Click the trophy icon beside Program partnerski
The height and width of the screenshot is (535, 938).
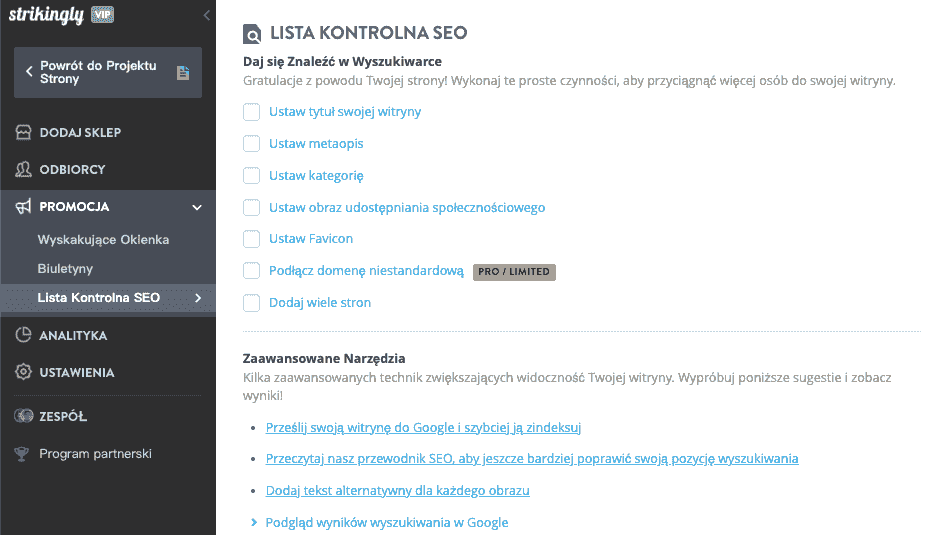coord(22,454)
